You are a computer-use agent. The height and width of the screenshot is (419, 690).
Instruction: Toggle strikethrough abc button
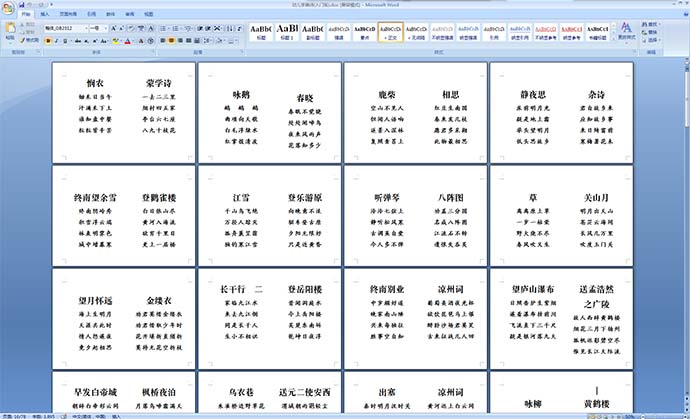(x=78, y=41)
